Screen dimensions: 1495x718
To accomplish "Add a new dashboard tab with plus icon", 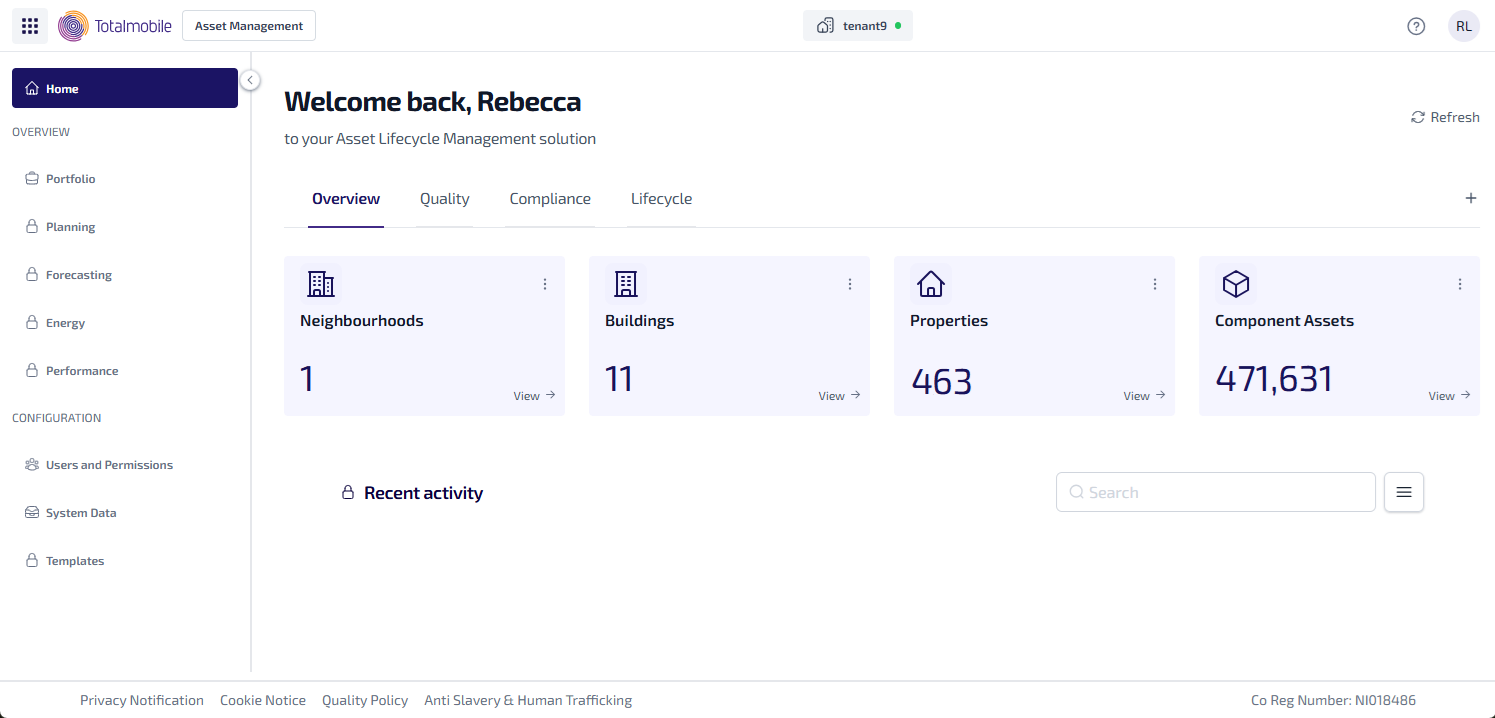I will click(1470, 198).
